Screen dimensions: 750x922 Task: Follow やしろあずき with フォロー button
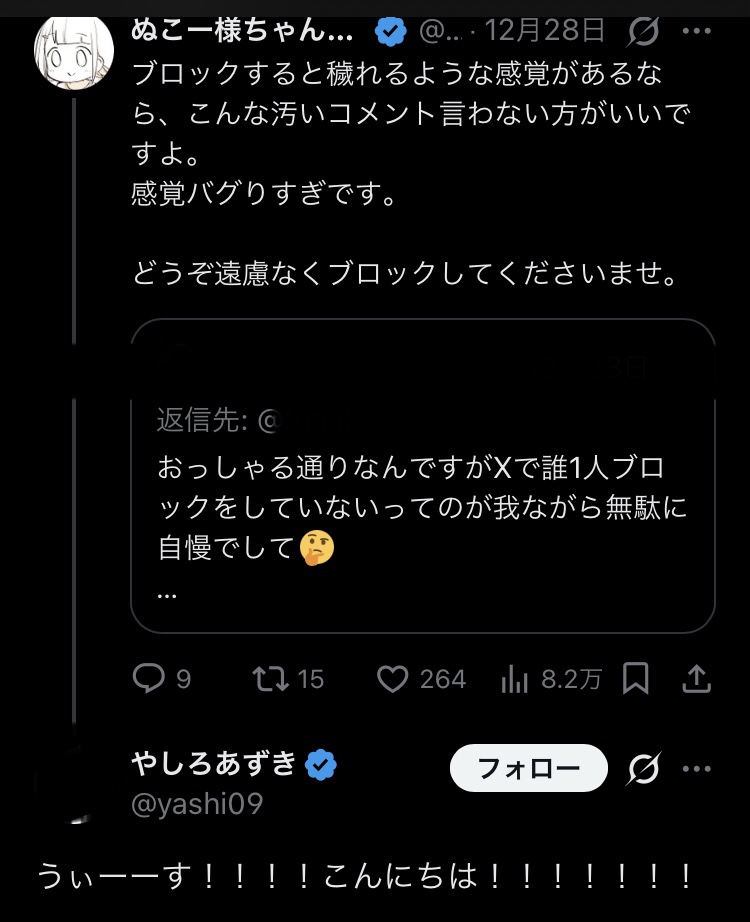pyautogui.click(x=529, y=768)
